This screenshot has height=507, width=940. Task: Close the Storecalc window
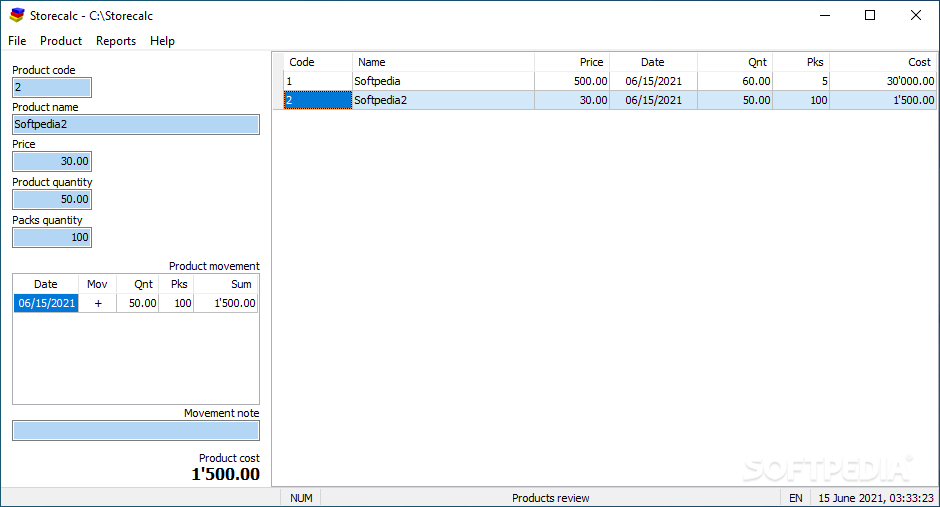point(915,16)
